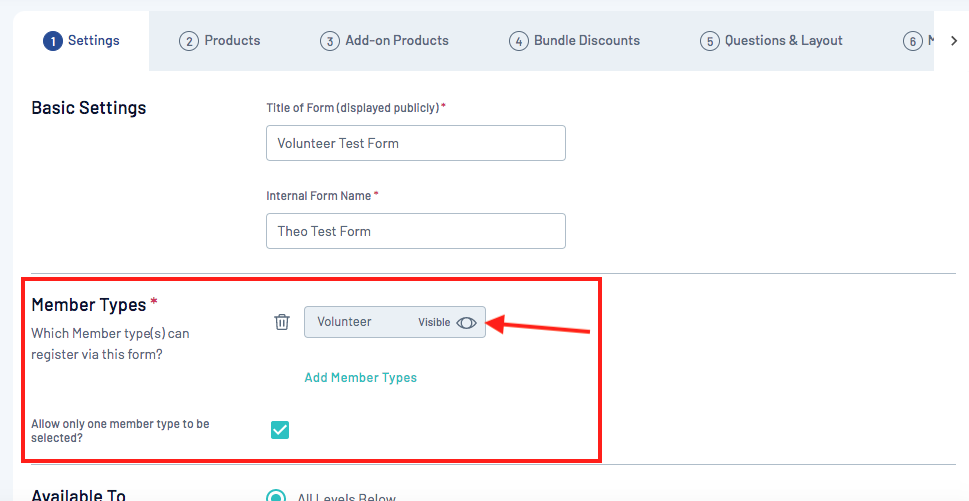This screenshot has height=501, width=969.
Task: Delete the Volunteer member type with trash icon
Action: coord(282,322)
